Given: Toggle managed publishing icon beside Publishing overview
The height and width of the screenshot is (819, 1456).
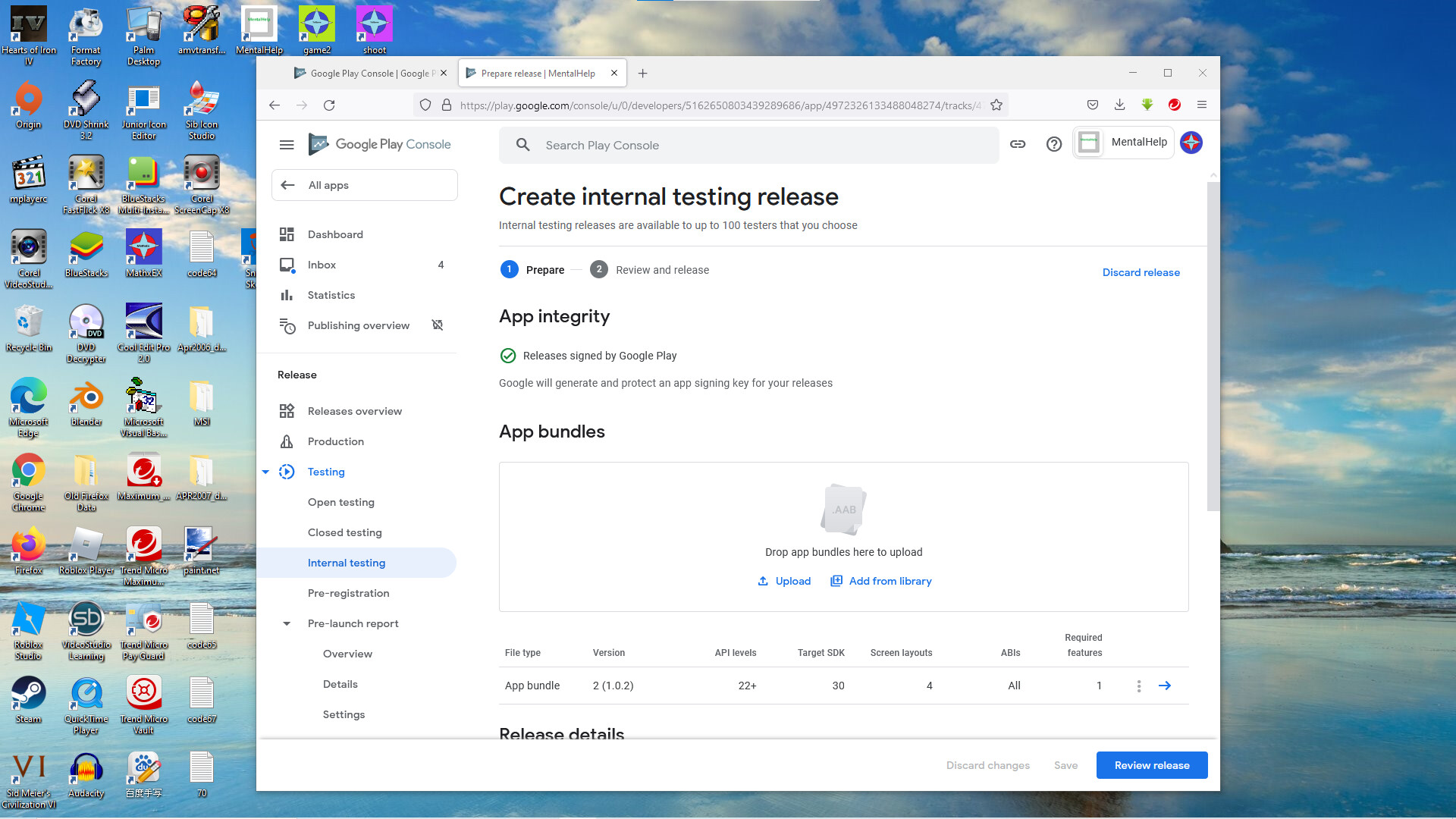Looking at the screenshot, I should click(x=438, y=325).
